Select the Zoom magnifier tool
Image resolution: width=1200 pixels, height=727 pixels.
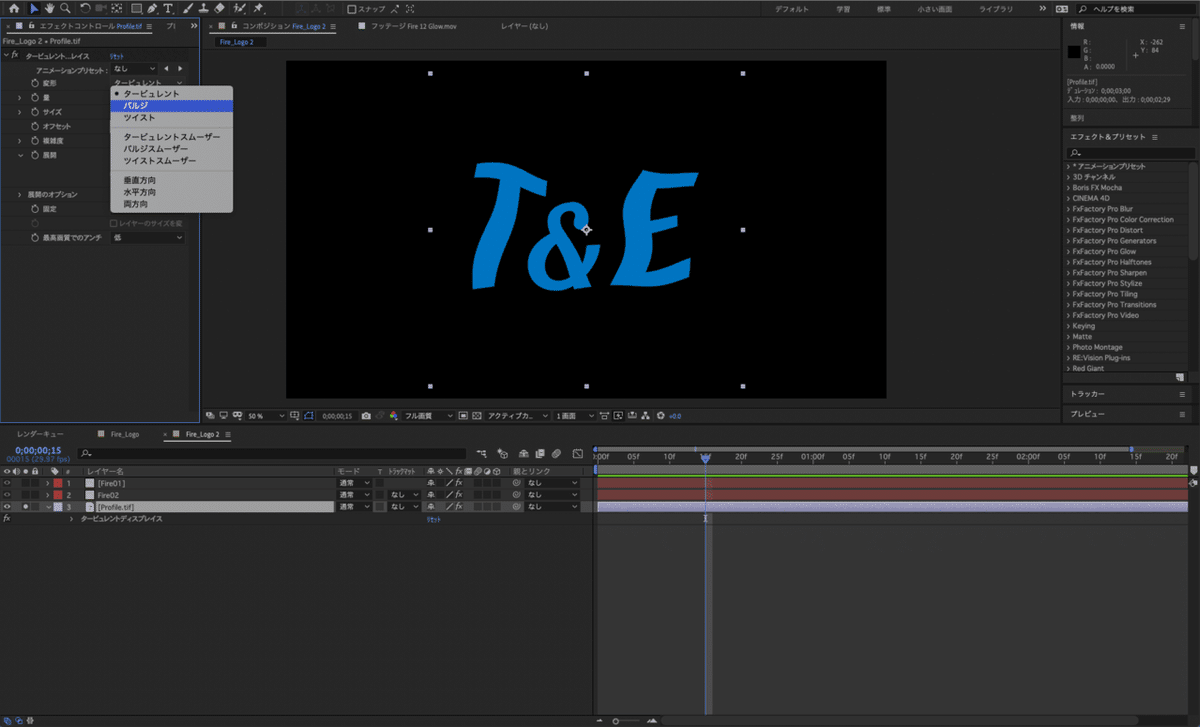[x=65, y=8]
